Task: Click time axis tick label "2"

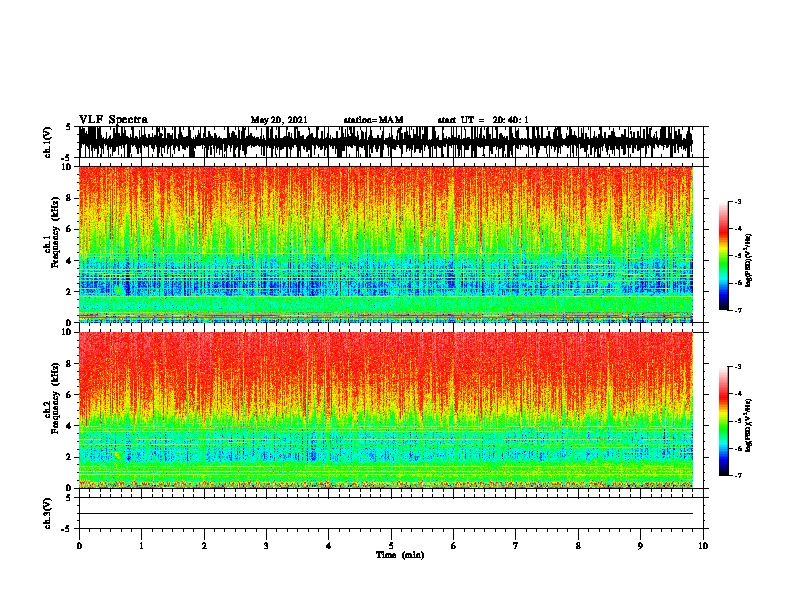Action: tap(204, 546)
